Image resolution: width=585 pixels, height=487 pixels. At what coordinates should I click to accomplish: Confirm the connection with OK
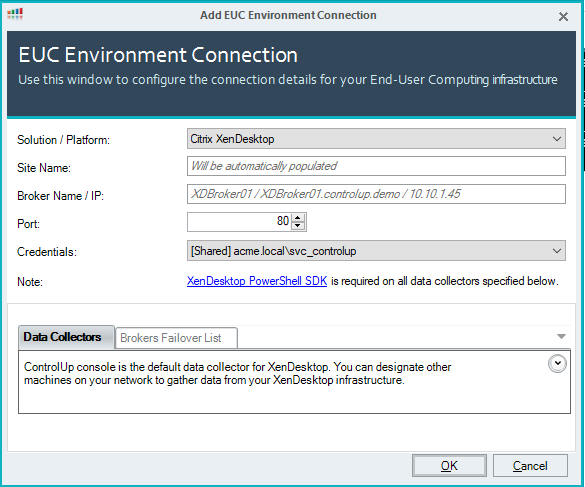click(449, 466)
